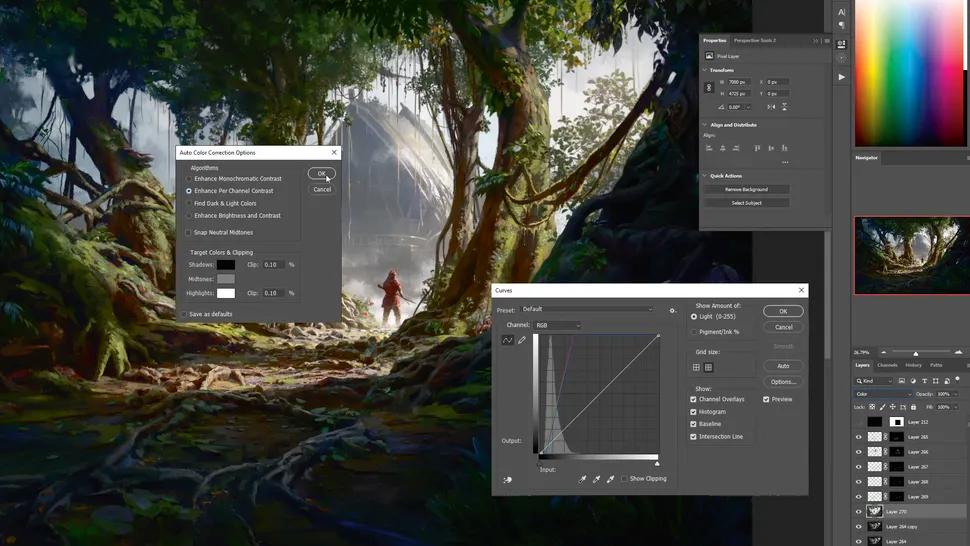Image resolution: width=970 pixels, height=546 pixels.
Task: Flip horizontal icon in Transform section
Action: pyautogui.click(x=771, y=107)
